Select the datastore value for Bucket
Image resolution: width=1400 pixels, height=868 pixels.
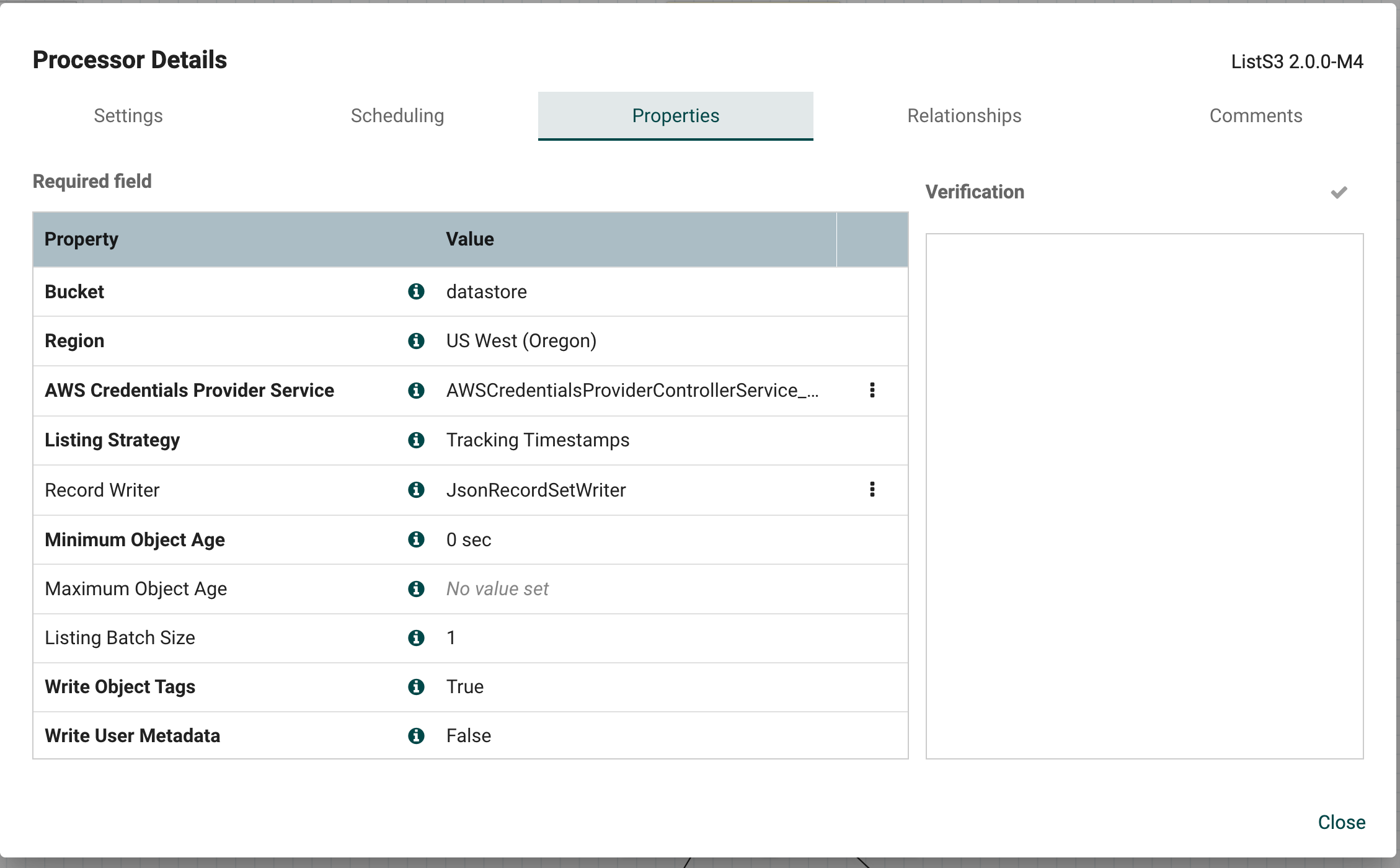[486, 291]
